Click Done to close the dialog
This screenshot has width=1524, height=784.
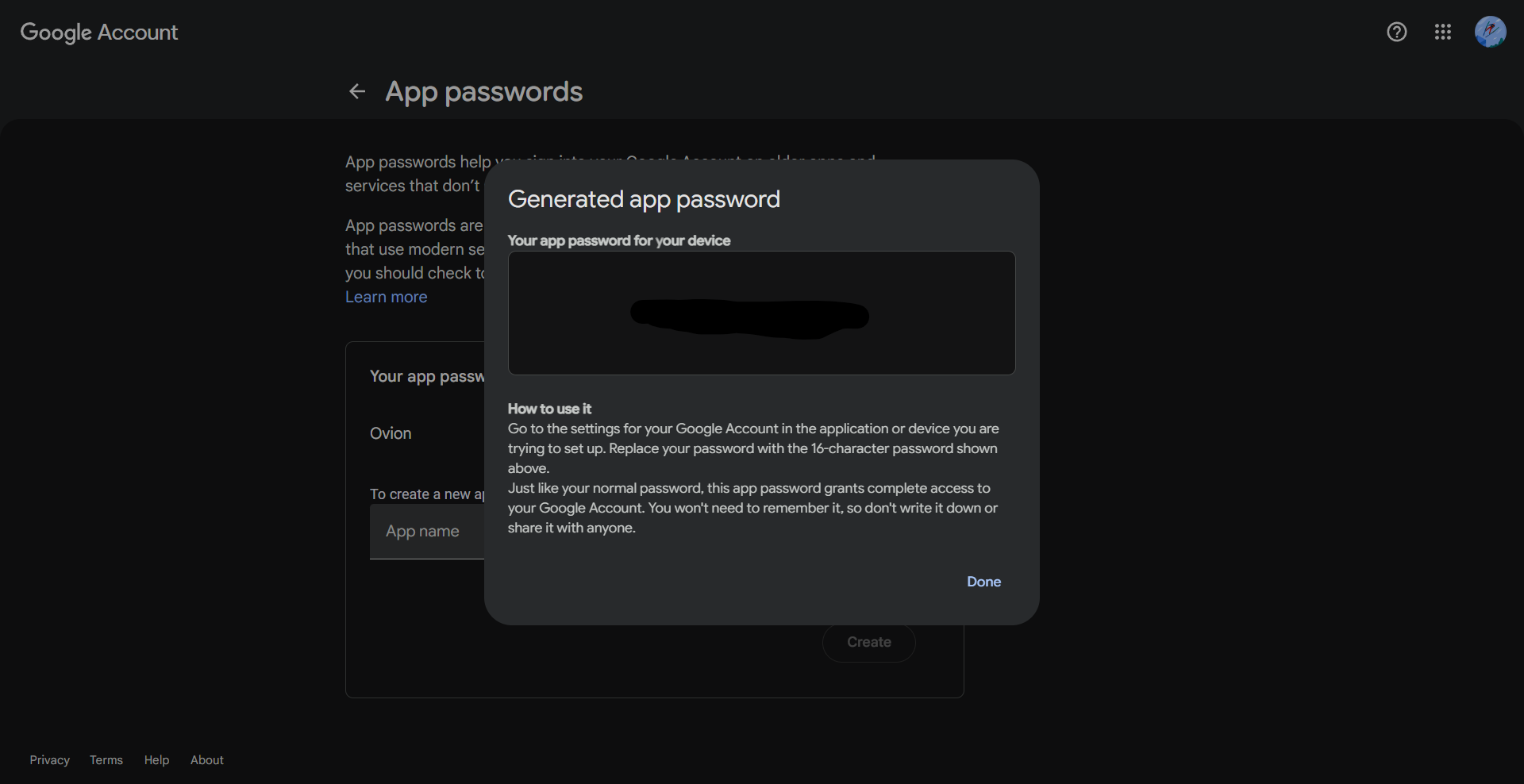983,582
